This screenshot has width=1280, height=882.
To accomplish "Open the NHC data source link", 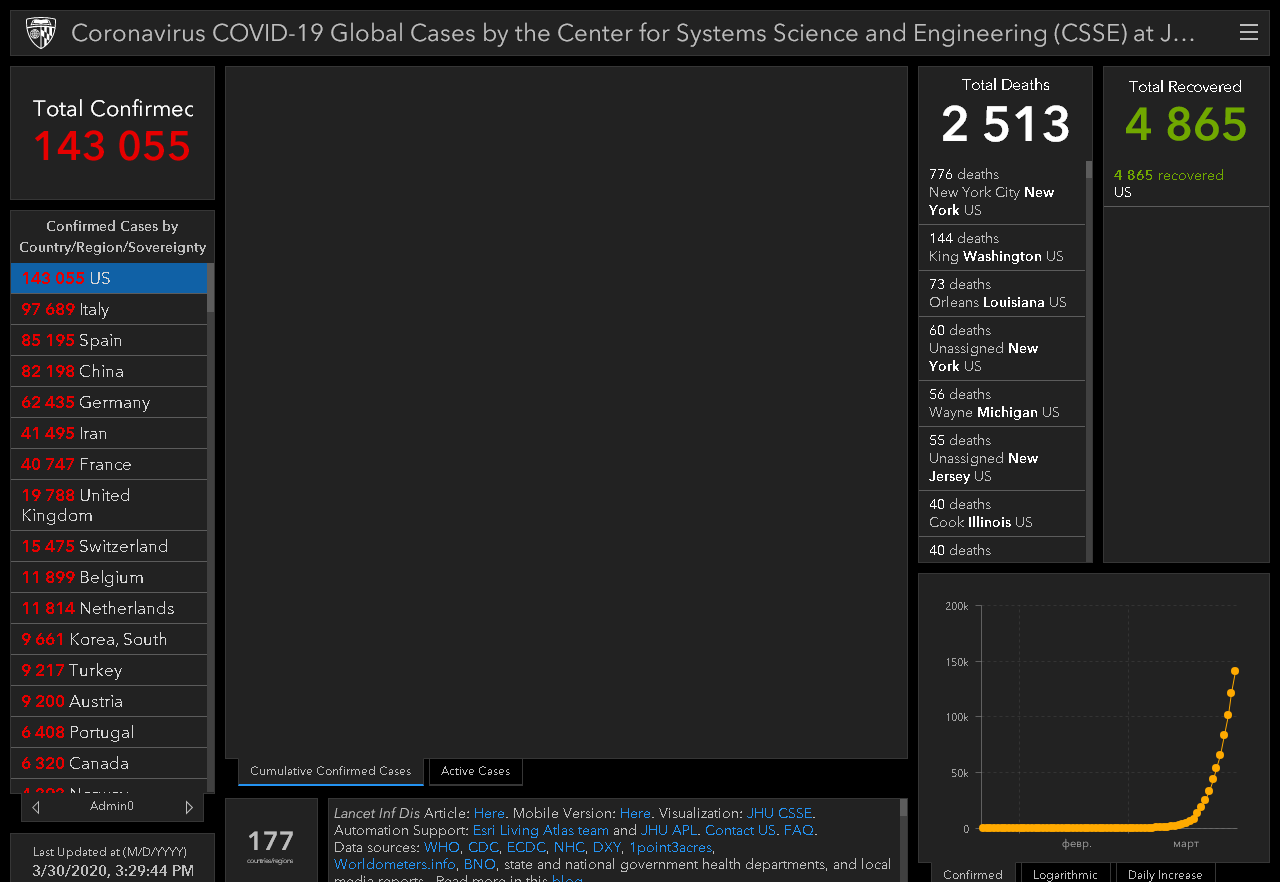I will coord(569,848).
